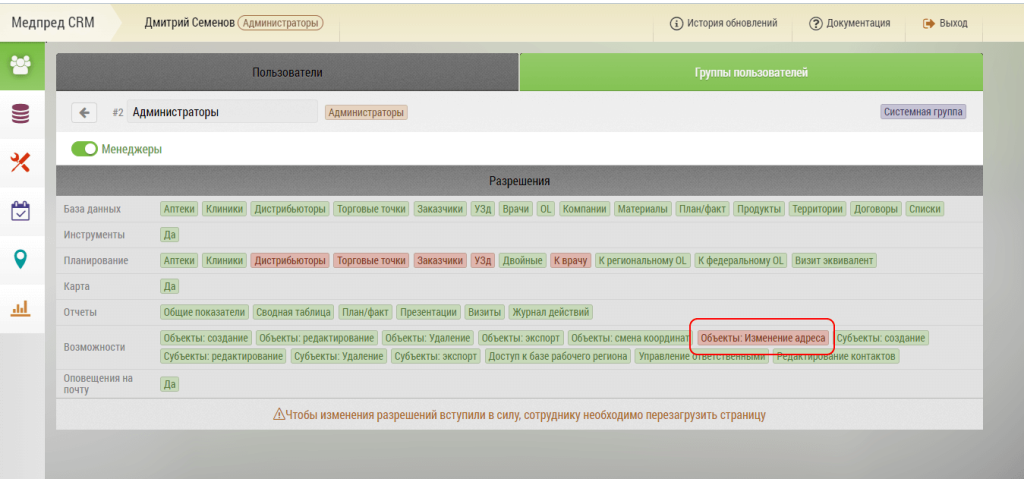Viewport: 1024px width, 479px height.
Task: Click the back arrow button
Action: (85, 113)
